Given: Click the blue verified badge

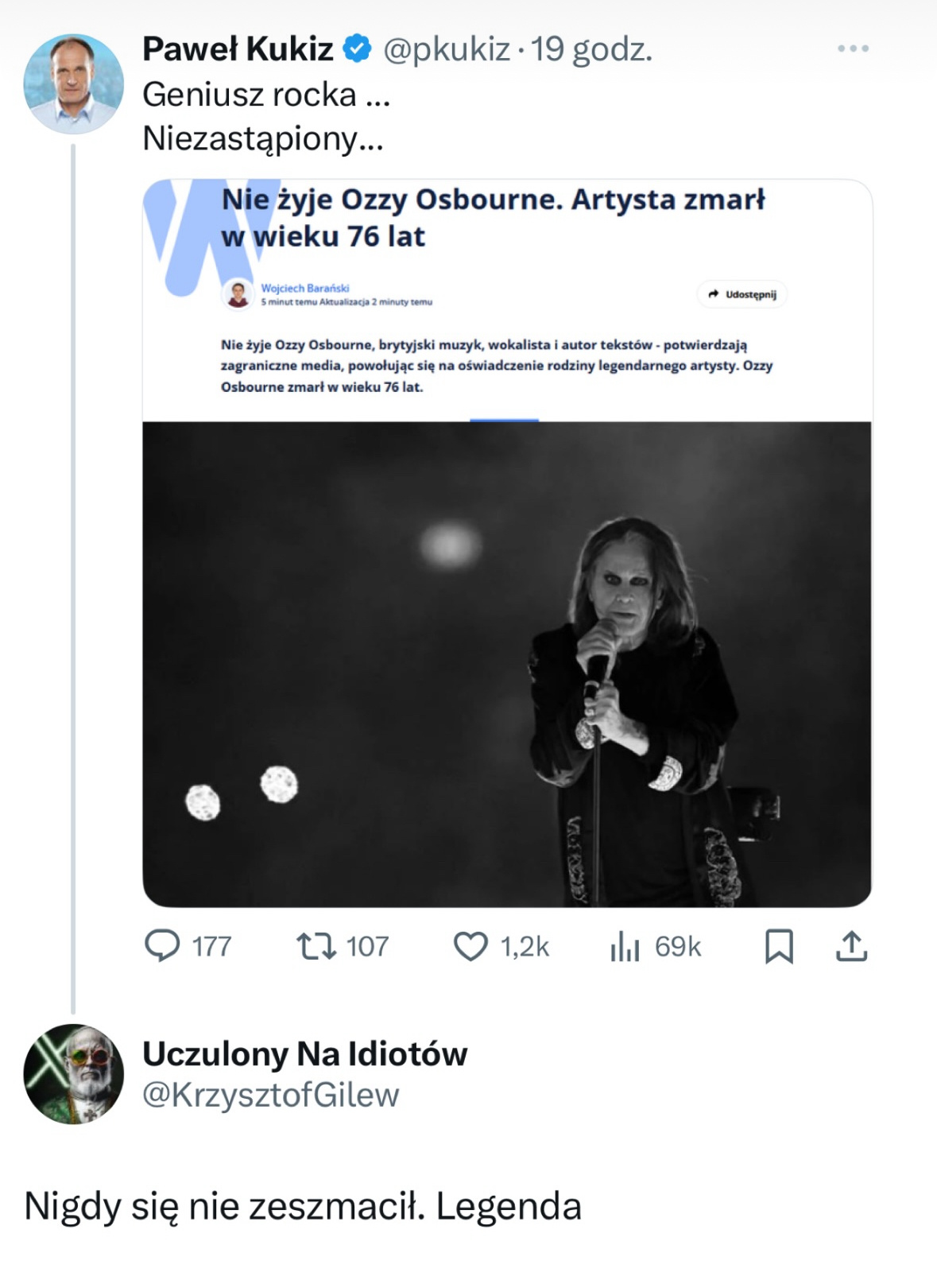Looking at the screenshot, I should 357,48.
